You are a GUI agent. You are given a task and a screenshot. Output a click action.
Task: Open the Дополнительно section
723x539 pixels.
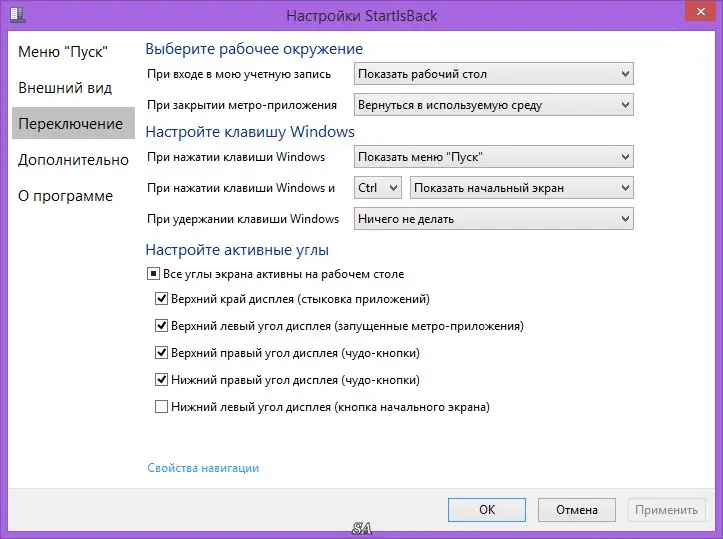(x=73, y=160)
